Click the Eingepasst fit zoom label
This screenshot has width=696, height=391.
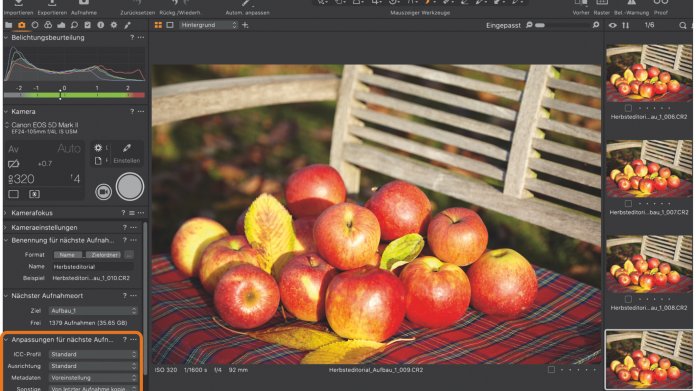point(503,26)
